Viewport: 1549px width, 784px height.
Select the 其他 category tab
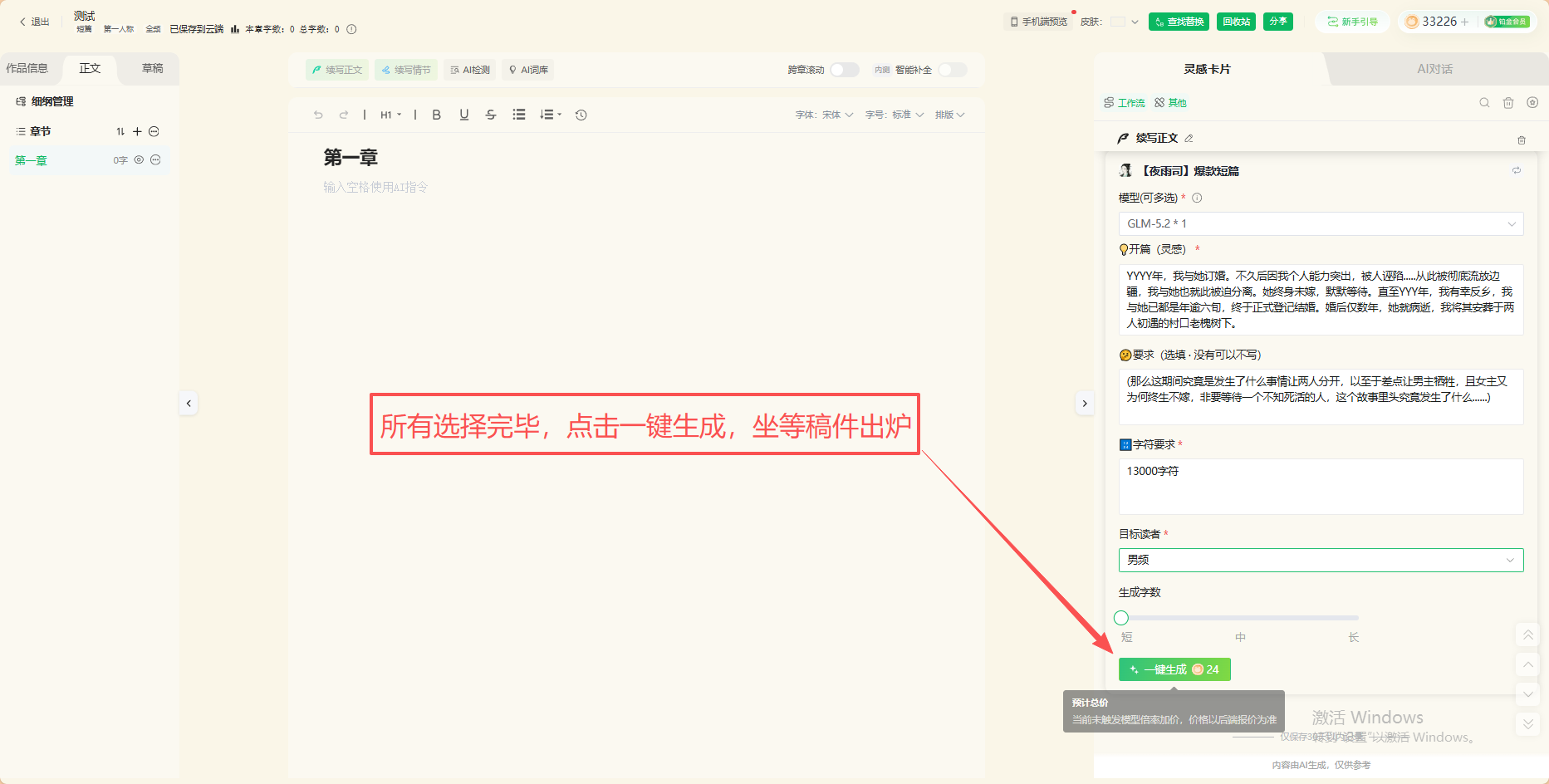click(x=1171, y=103)
